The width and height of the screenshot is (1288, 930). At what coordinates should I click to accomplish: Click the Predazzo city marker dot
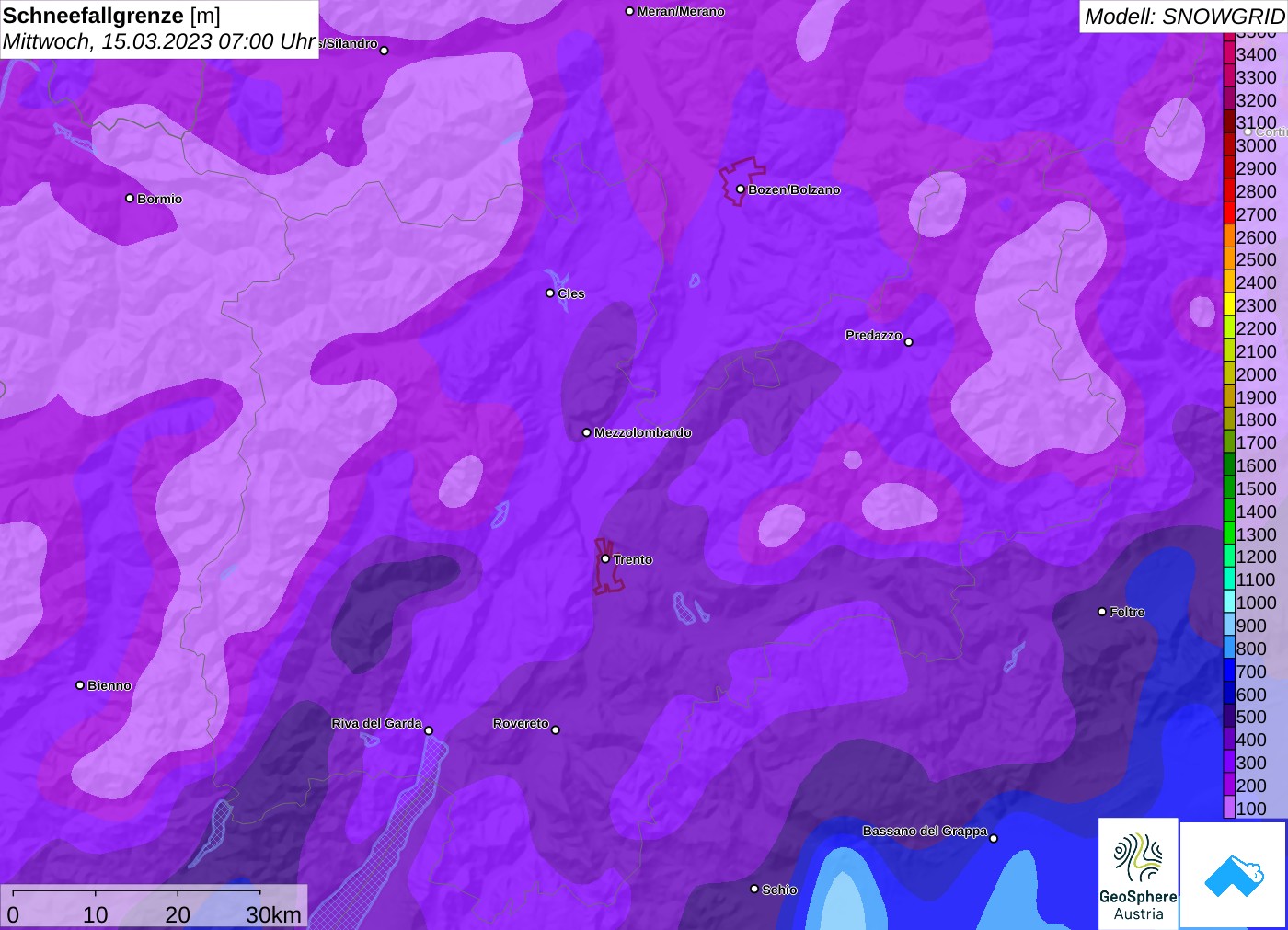point(909,342)
